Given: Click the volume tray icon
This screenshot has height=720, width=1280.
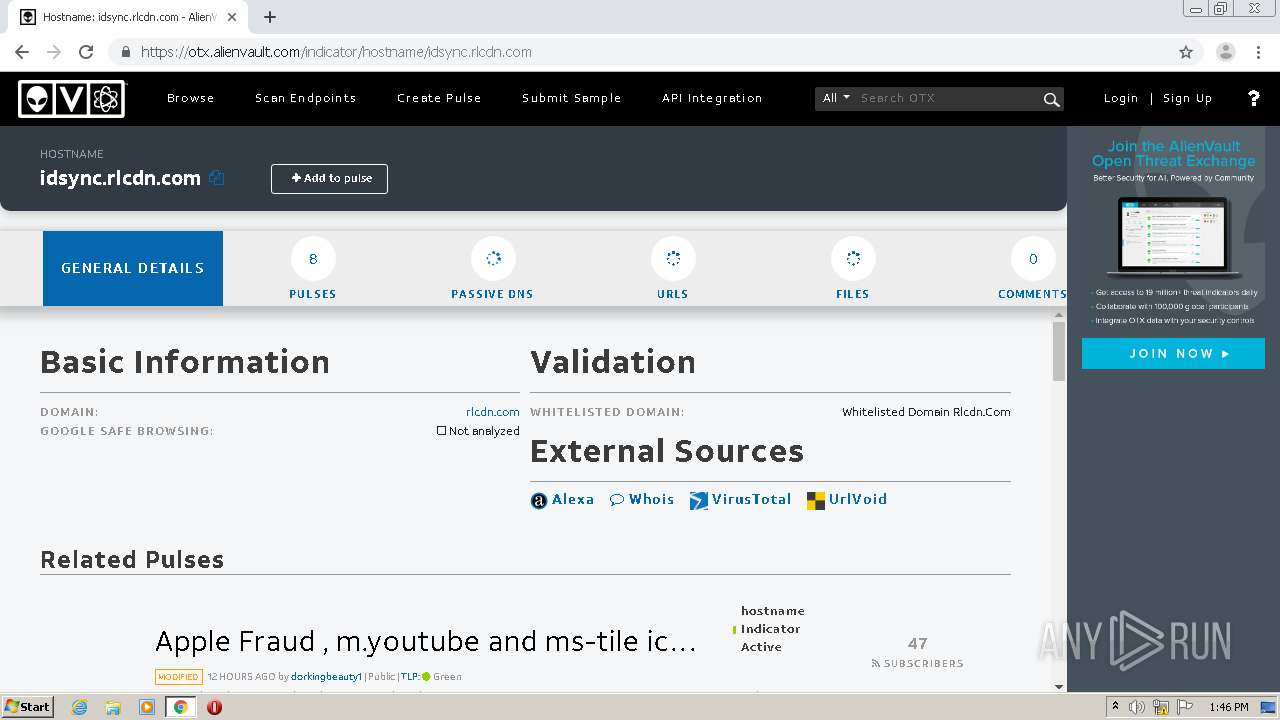Looking at the screenshot, I should pos(1137,707).
